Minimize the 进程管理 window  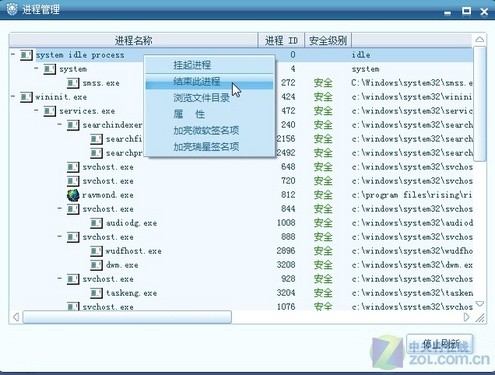click(x=448, y=12)
